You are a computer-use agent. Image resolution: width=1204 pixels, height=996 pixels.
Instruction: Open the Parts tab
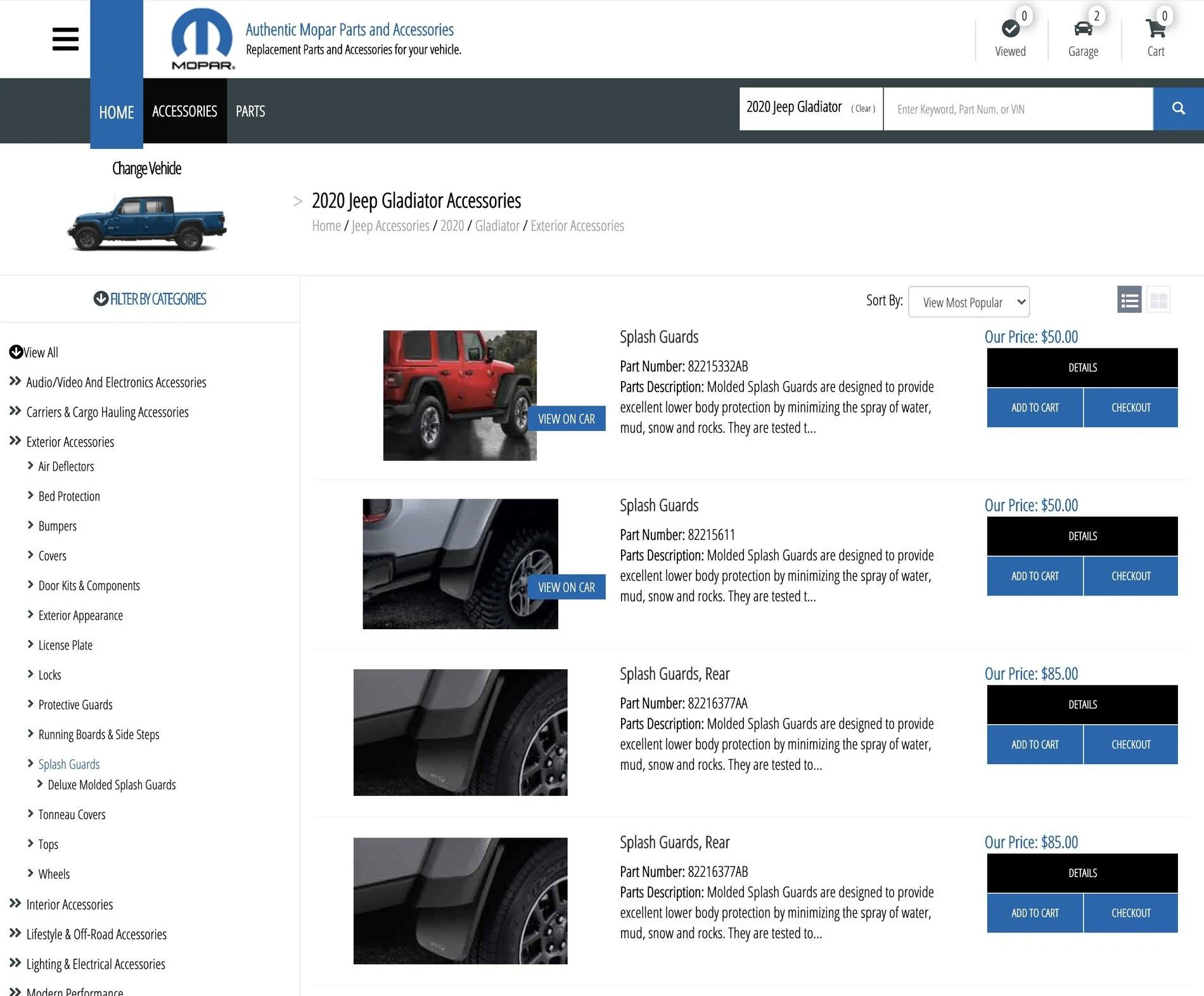coord(250,111)
